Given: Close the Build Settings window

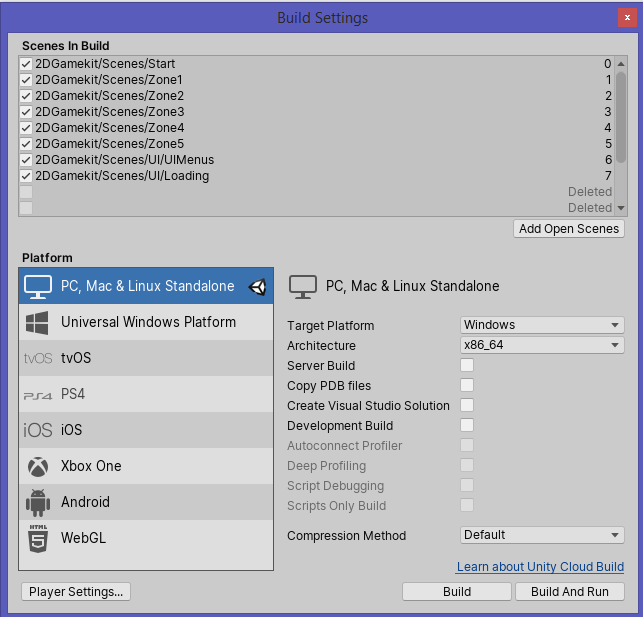Looking at the screenshot, I should click(627, 18).
